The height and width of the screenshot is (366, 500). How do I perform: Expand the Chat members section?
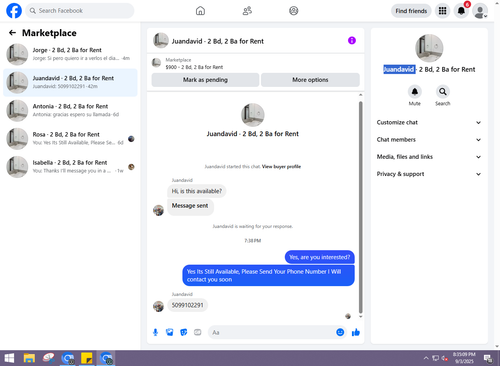[429, 140]
